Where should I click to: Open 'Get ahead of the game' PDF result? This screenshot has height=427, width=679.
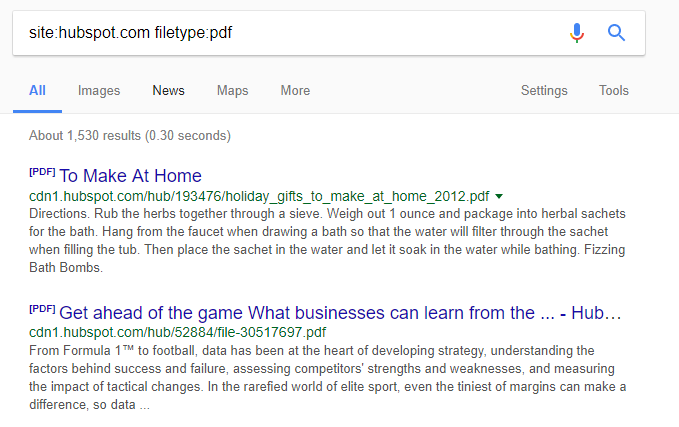click(340, 312)
